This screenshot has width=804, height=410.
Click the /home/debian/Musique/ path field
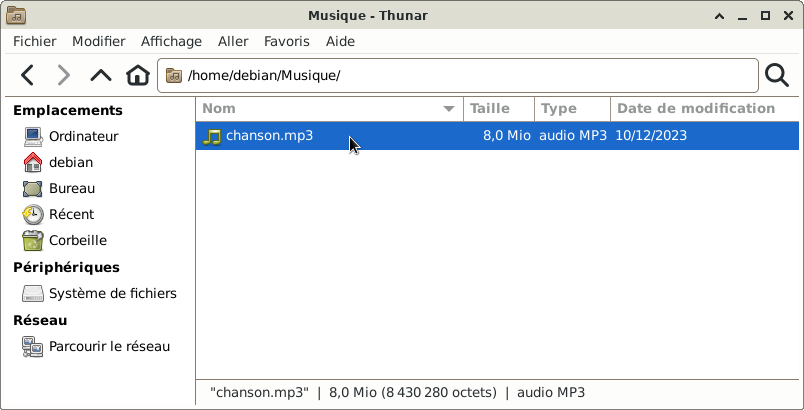pyautogui.click(x=457, y=75)
